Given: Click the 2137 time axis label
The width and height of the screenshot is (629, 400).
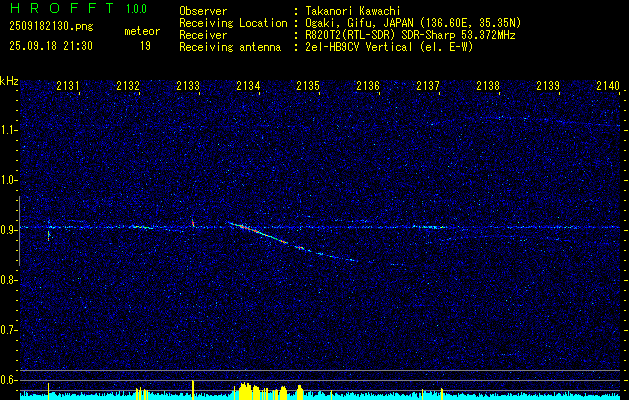Looking at the screenshot, I should point(428,85).
